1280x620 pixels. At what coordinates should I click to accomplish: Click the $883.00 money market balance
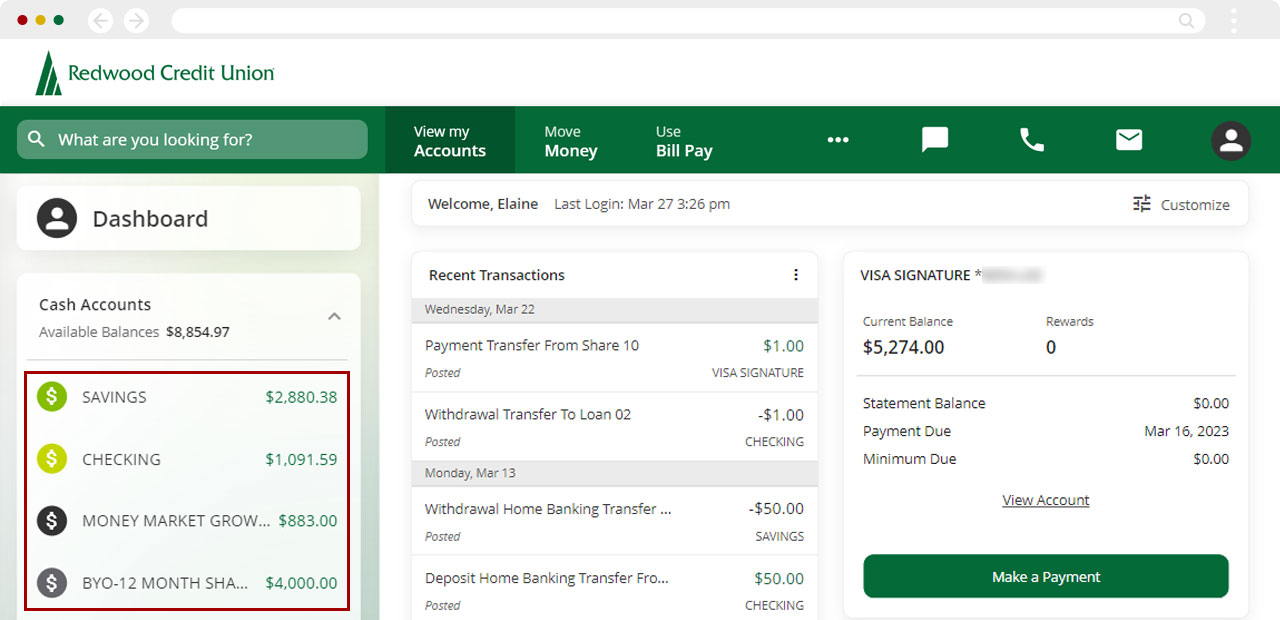click(x=308, y=521)
